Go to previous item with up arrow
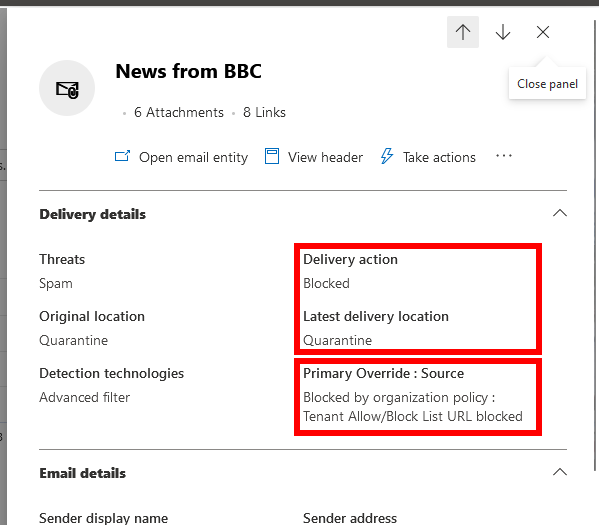Screen dimensions: 599x525 pyautogui.click(x=463, y=32)
